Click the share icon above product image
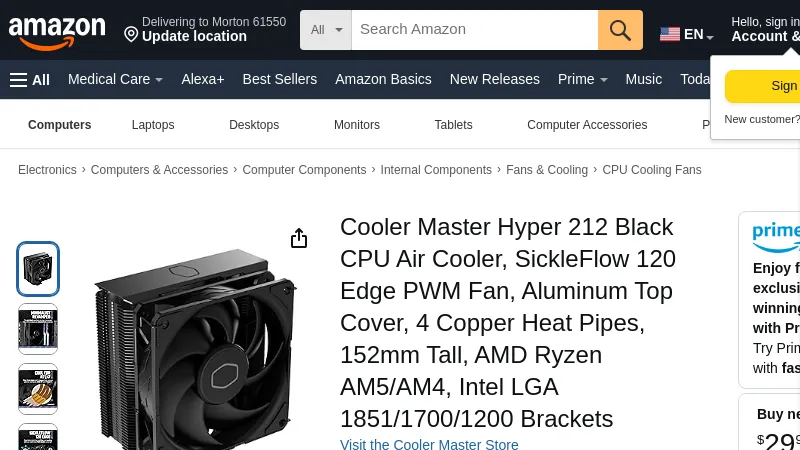 298,238
